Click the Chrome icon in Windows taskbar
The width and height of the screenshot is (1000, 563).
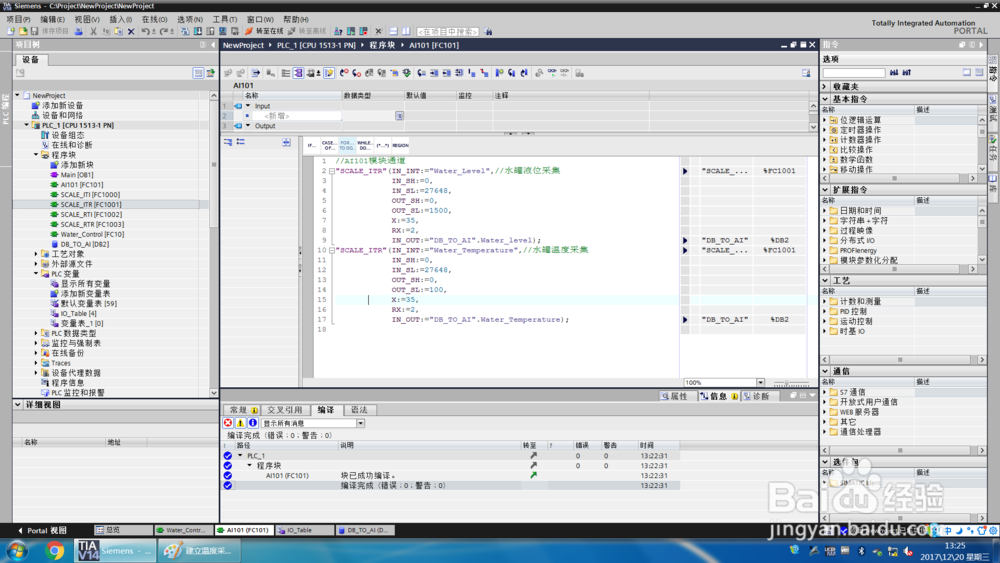tap(55, 550)
